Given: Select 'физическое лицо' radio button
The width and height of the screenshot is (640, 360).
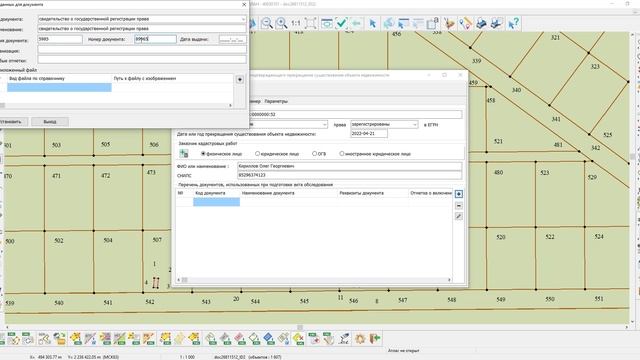Looking at the screenshot, I should pos(203,154).
